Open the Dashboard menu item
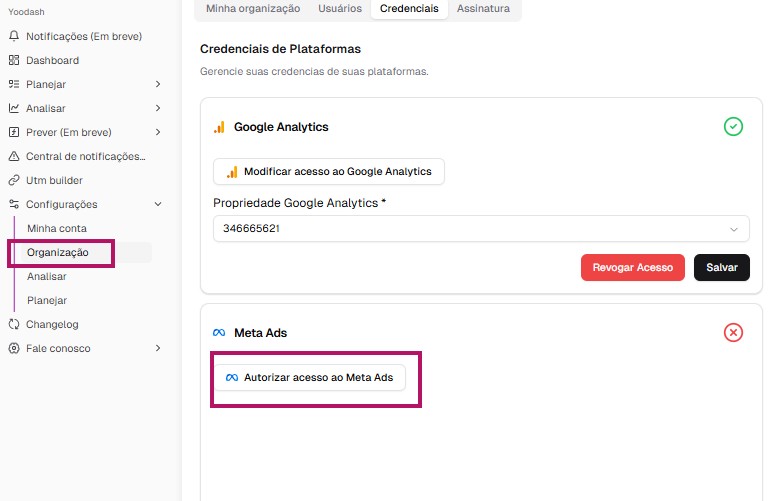The width and height of the screenshot is (770, 501). point(53,60)
